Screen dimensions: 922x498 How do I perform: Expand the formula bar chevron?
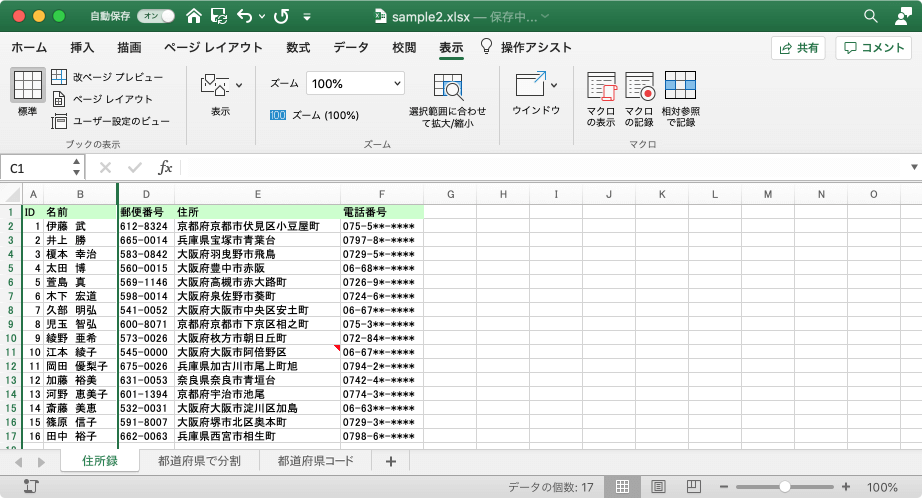pos(914,168)
